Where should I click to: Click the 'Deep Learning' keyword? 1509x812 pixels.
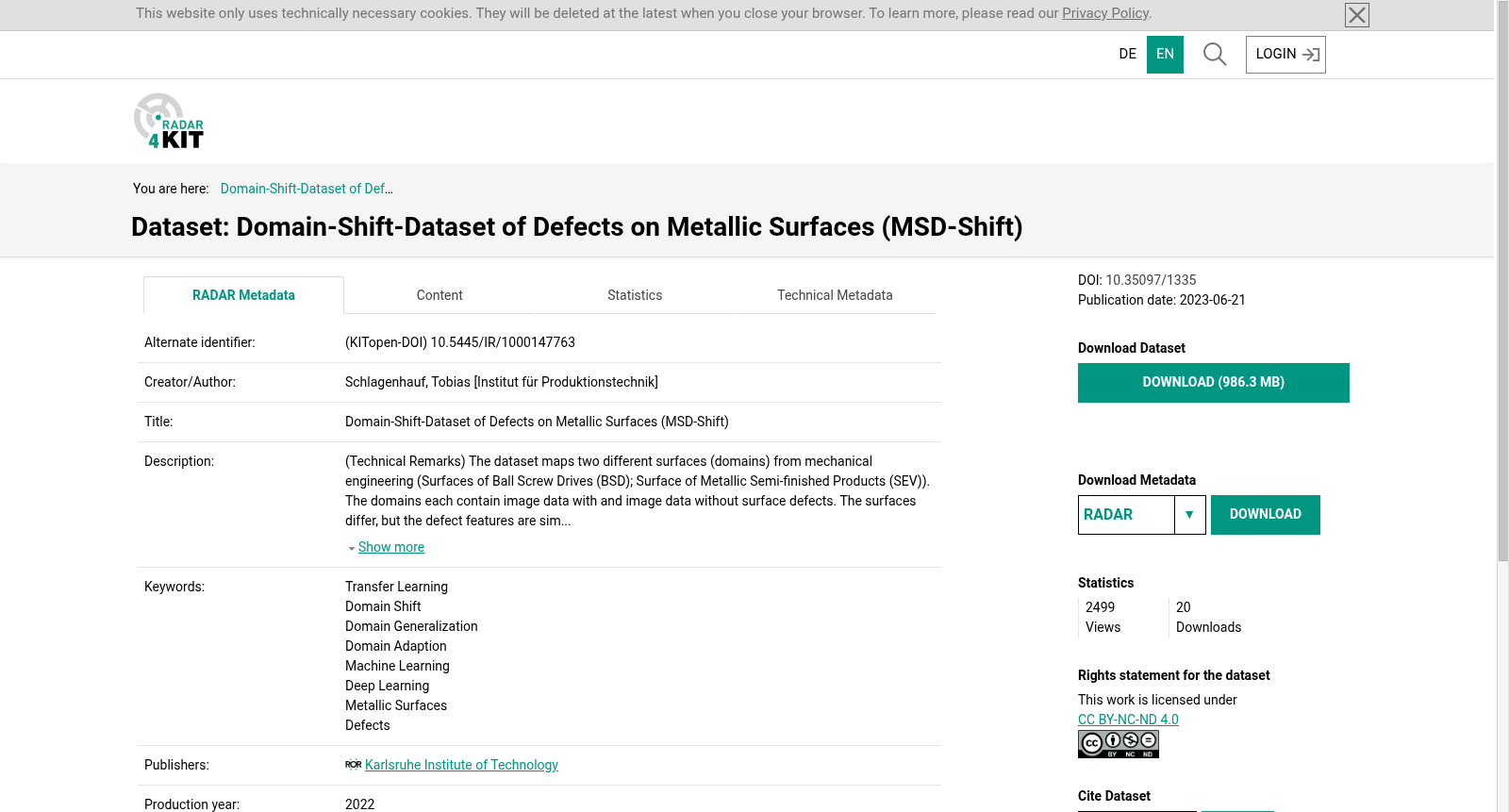pos(387,686)
